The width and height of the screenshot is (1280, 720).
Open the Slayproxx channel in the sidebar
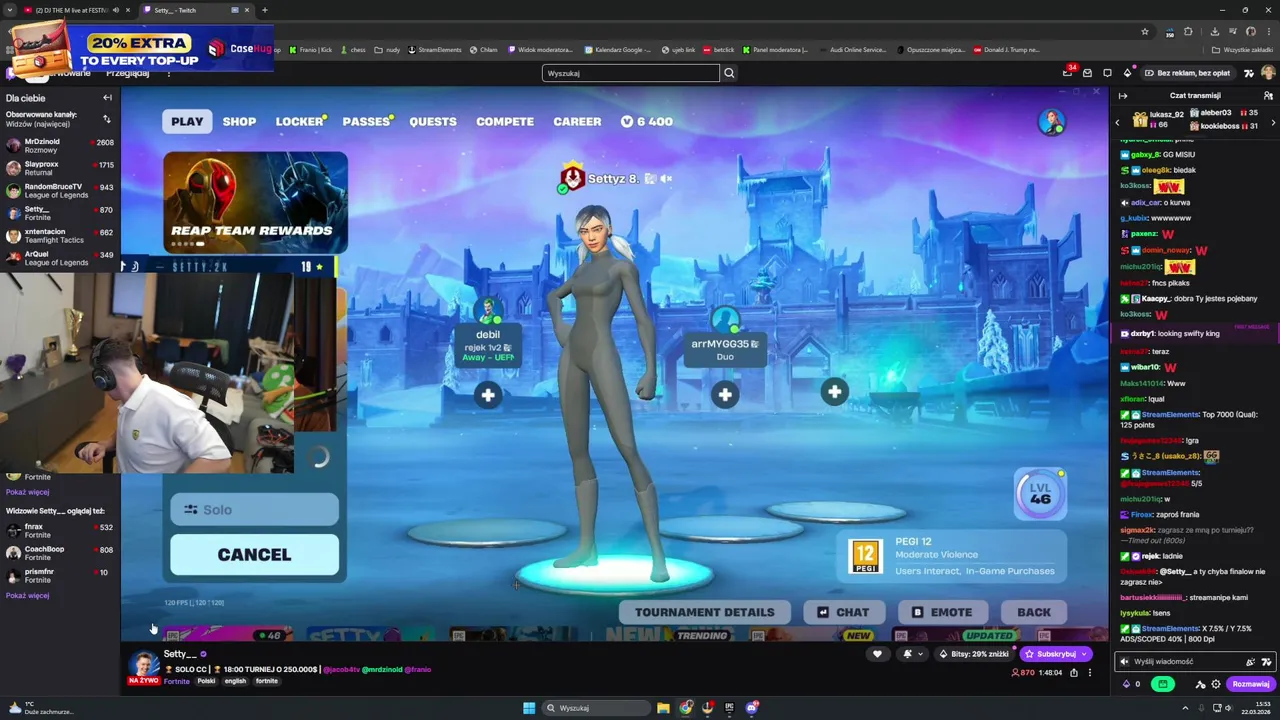pos(60,168)
